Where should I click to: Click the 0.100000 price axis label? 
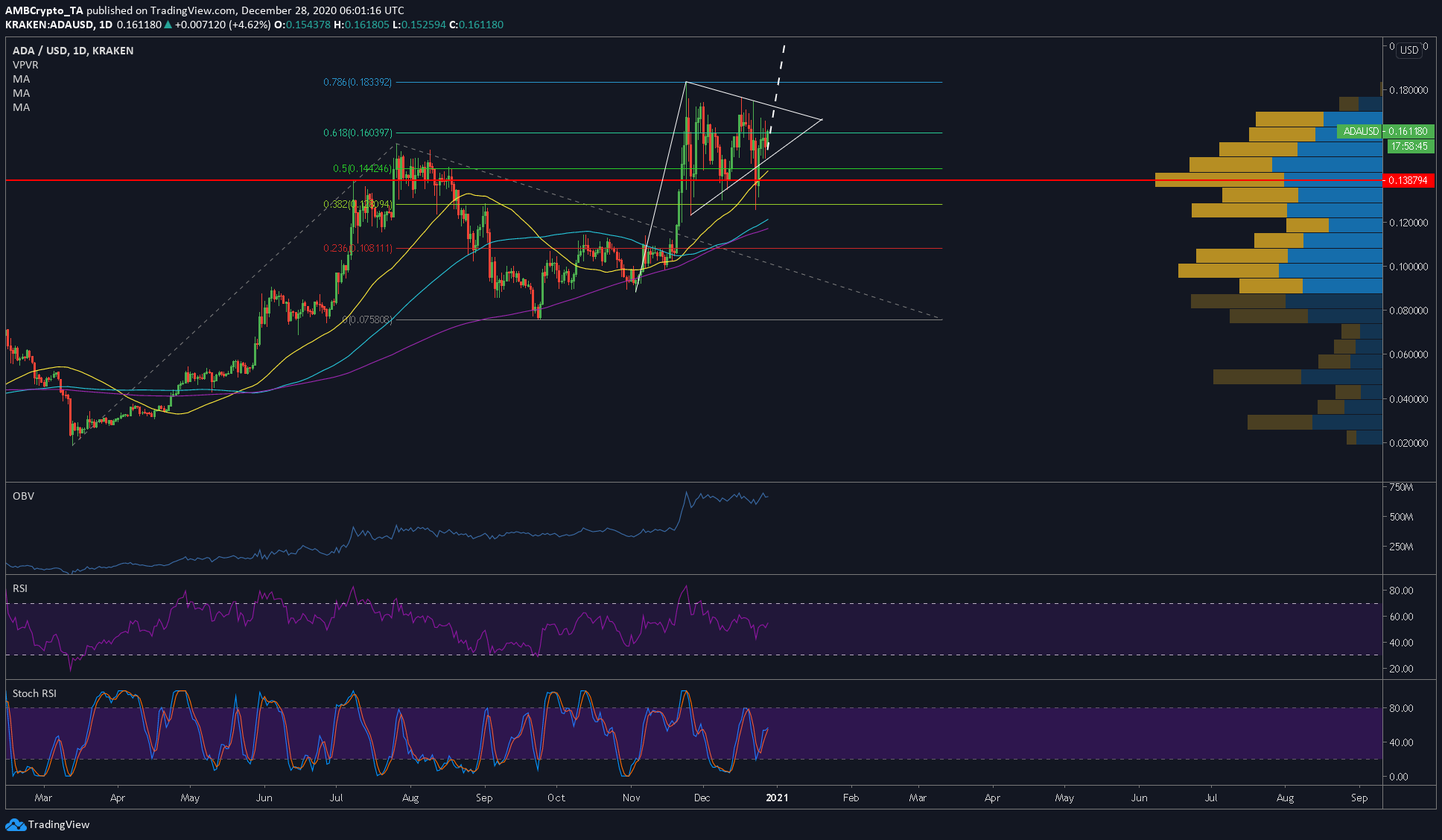point(1408,267)
